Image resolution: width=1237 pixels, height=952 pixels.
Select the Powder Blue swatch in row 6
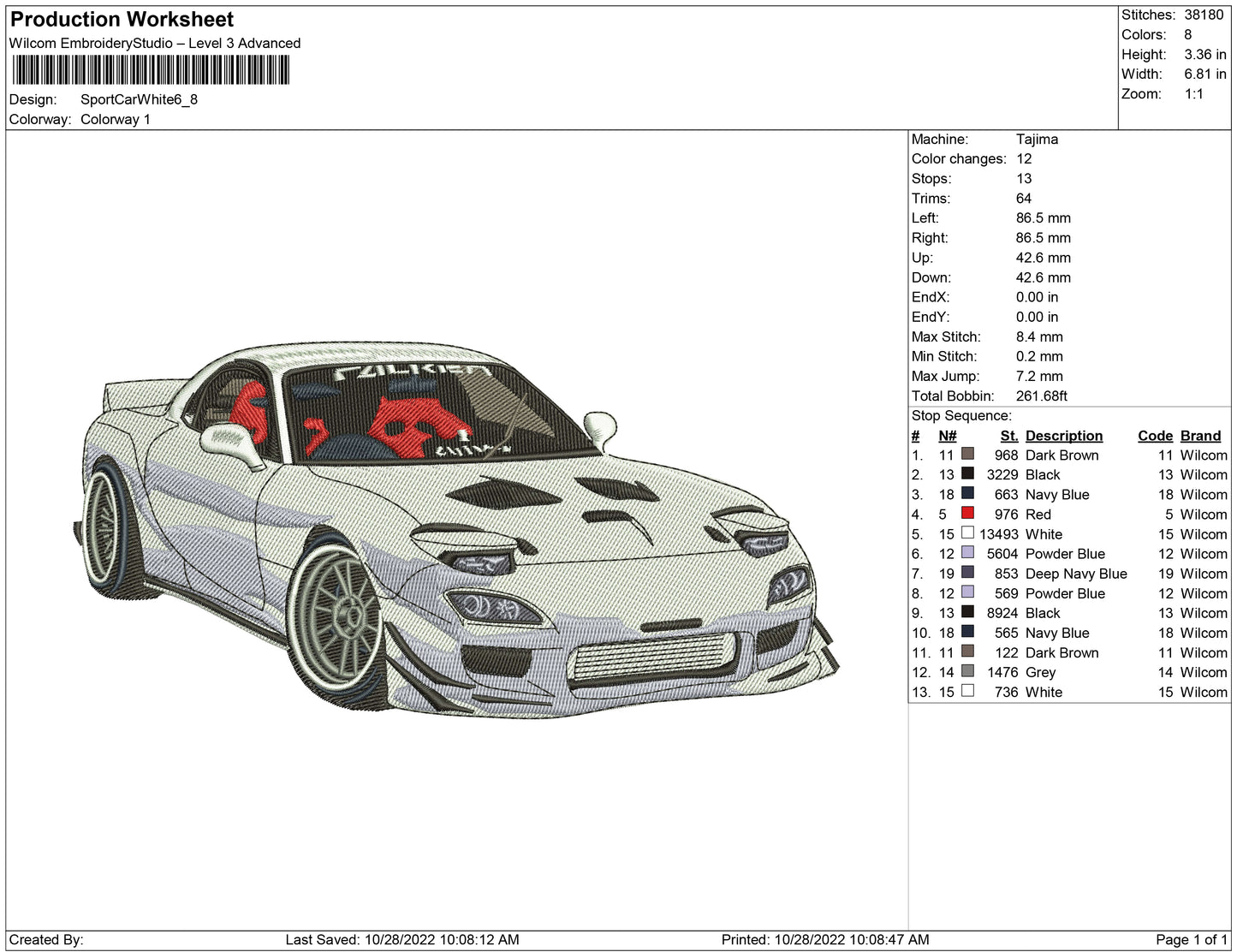[x=967, y=552]
